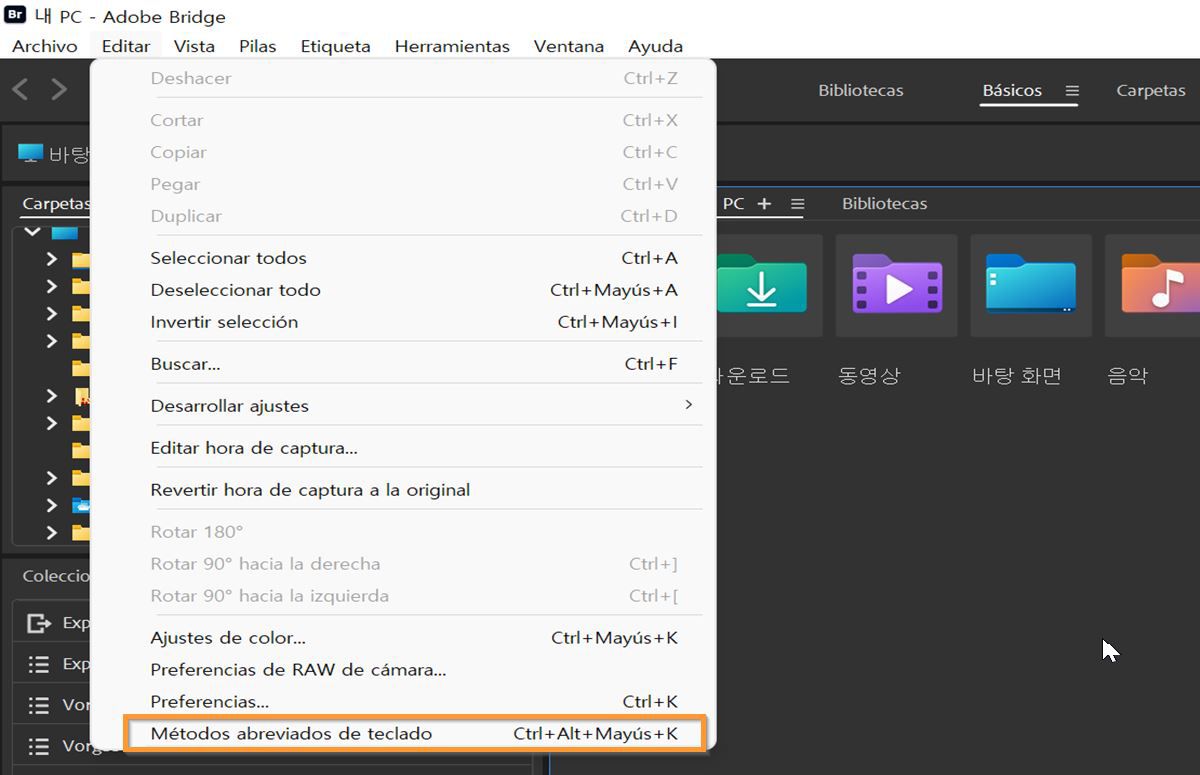Open Métodos abreviados de teclado
1200x775 pixels.
(416, 734)
